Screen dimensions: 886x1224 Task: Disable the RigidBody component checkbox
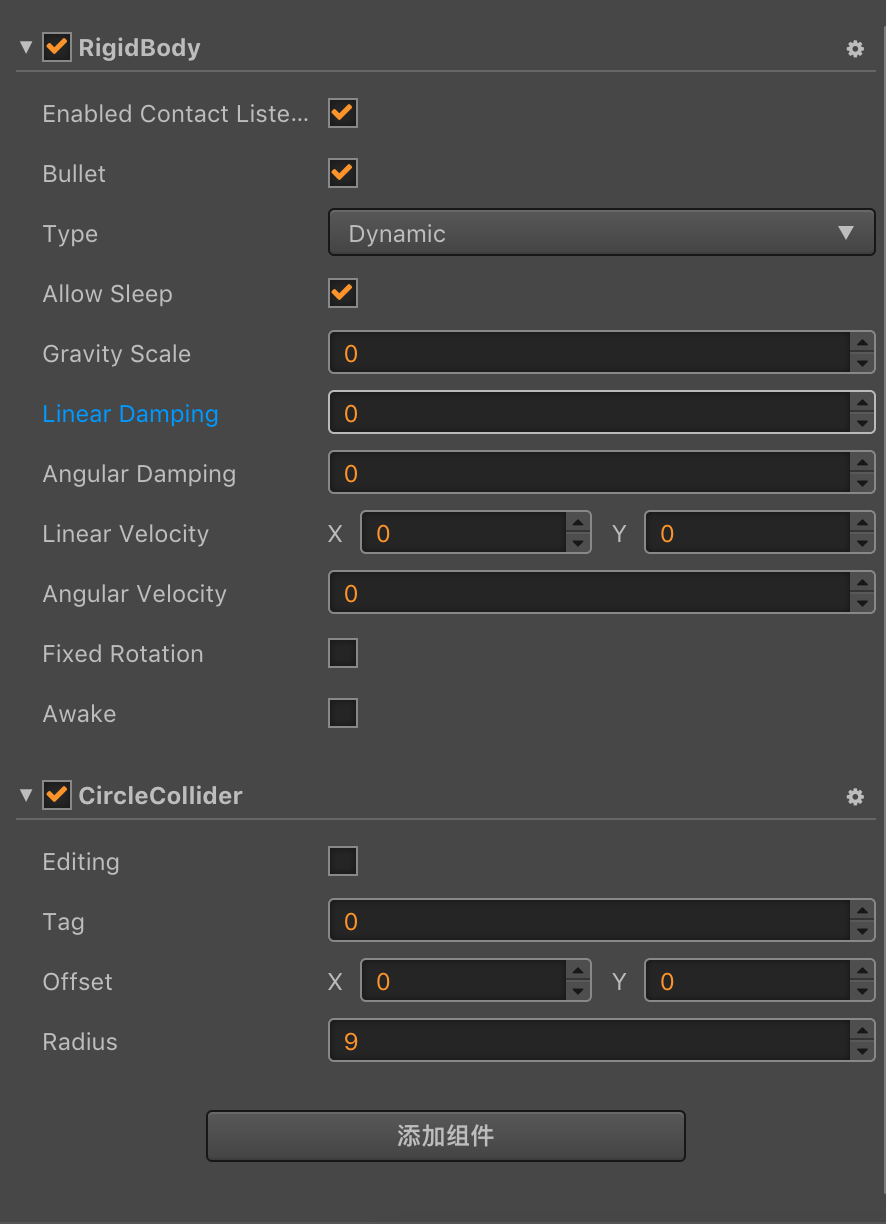click(57, 47)
